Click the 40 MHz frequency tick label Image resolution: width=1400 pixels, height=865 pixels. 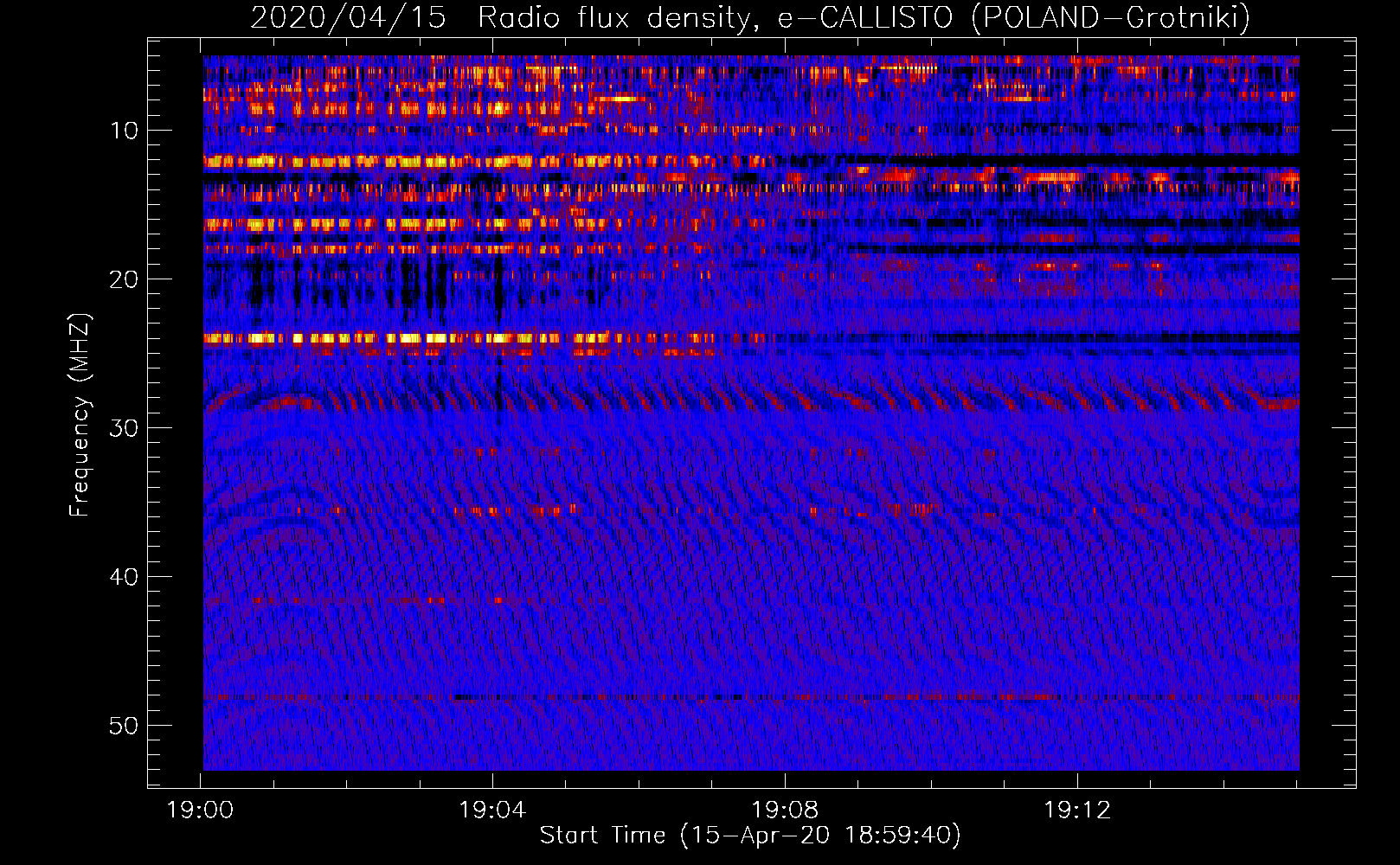point(125,577)
